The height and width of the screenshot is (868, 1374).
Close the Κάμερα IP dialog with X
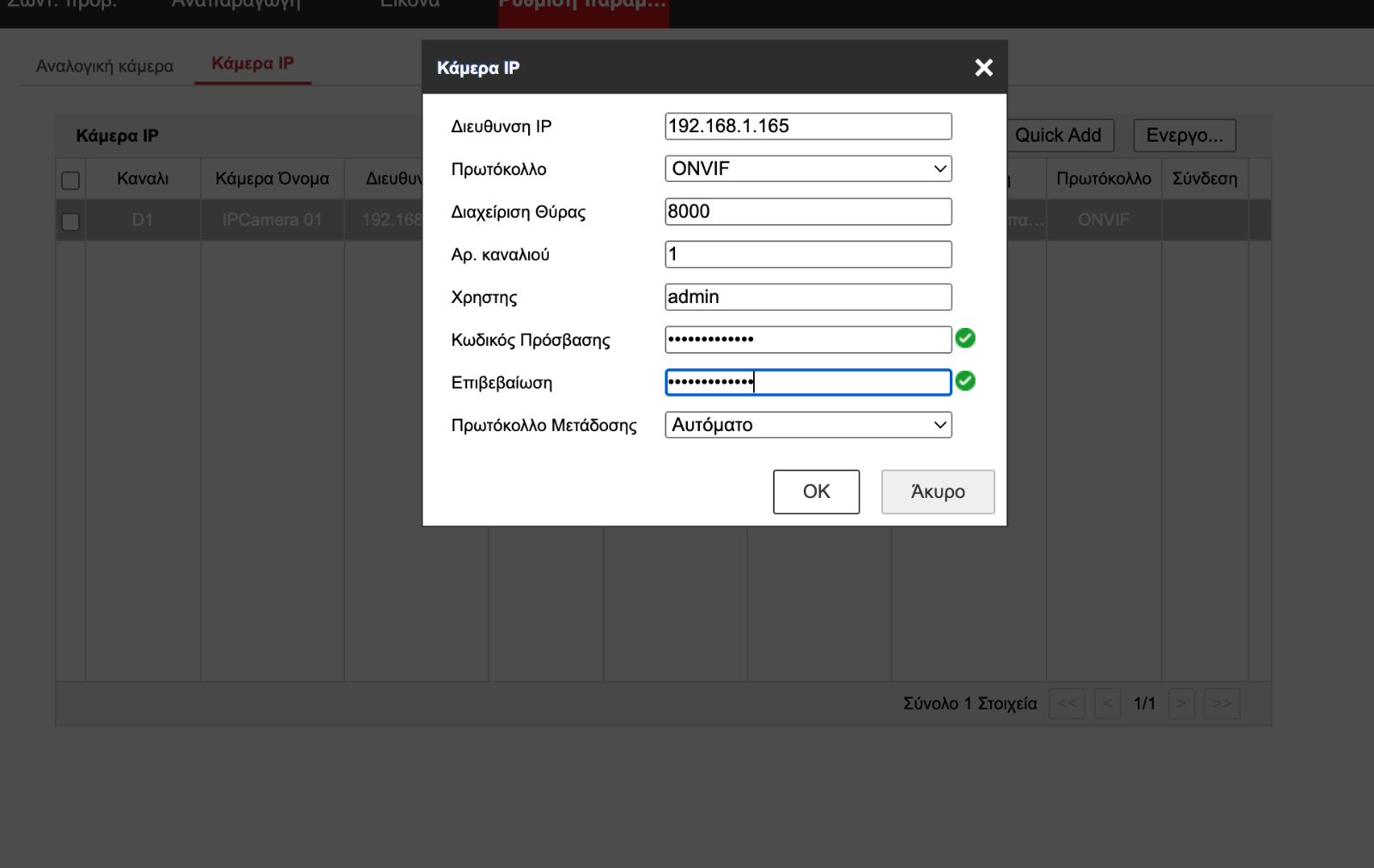coord(984,68)
